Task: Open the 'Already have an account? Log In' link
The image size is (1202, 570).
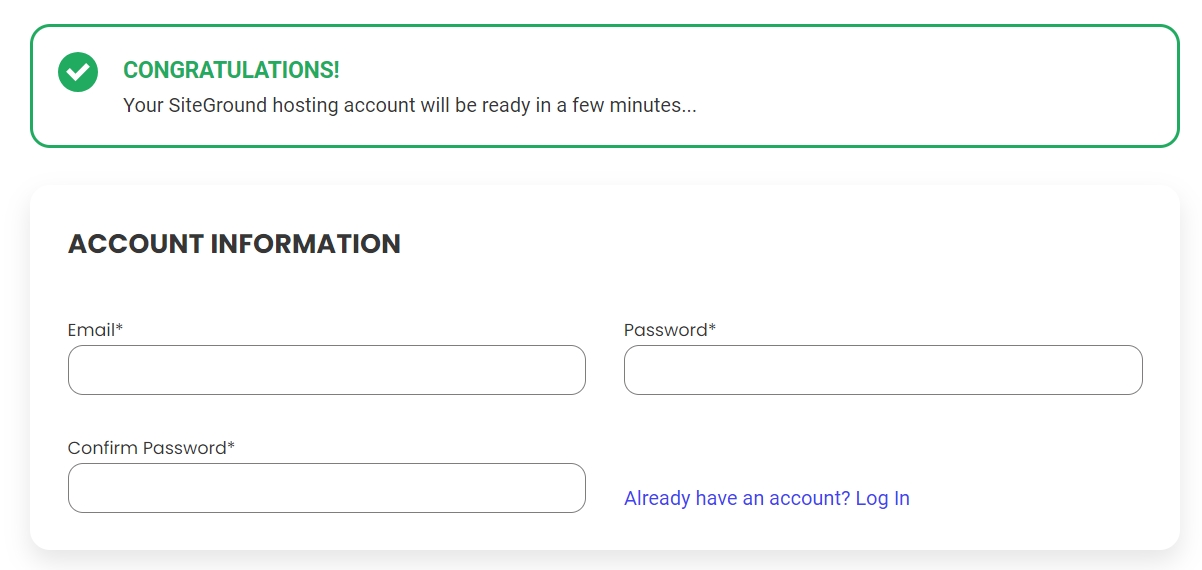Action: [x=766, y=498]
